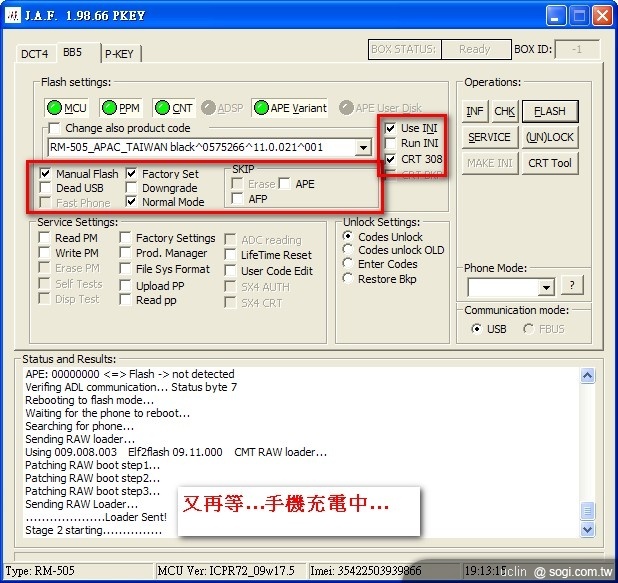Select Codes unlock OLD radio option
Screen dimensions: 618x583
pos(348,250)
